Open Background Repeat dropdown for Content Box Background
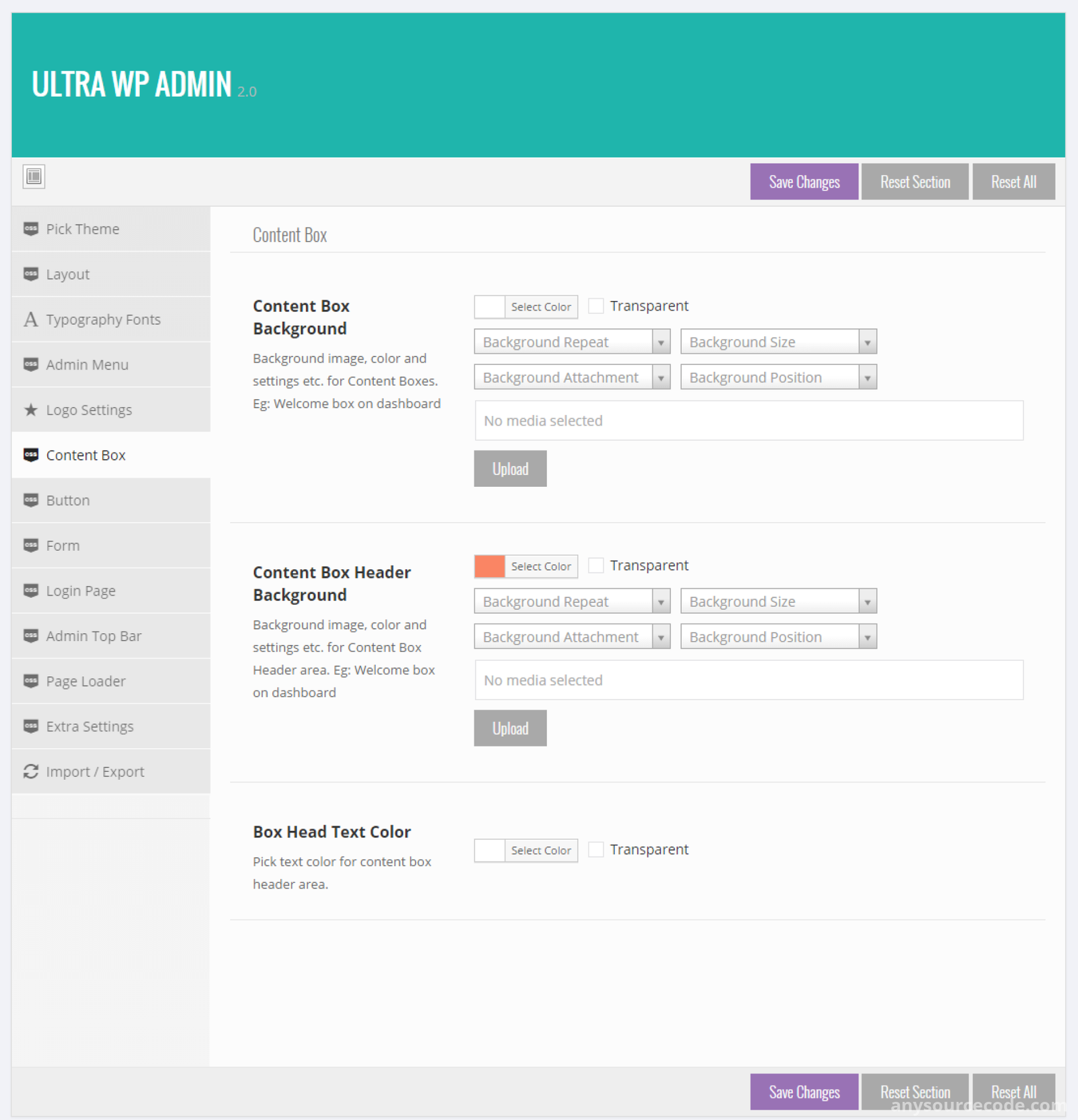This screenshot has height=1120, width=1078. point(572,341)
